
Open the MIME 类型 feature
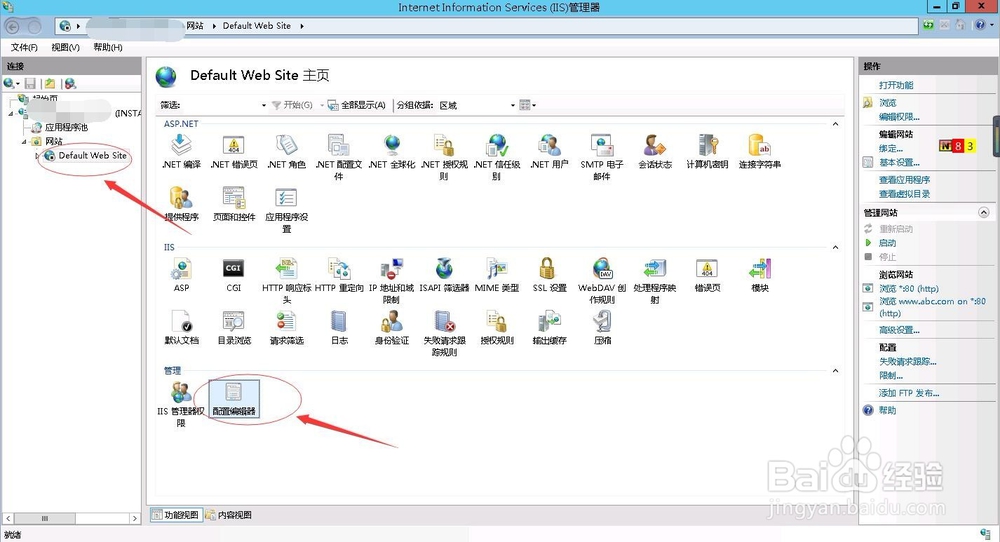(497, 275)
